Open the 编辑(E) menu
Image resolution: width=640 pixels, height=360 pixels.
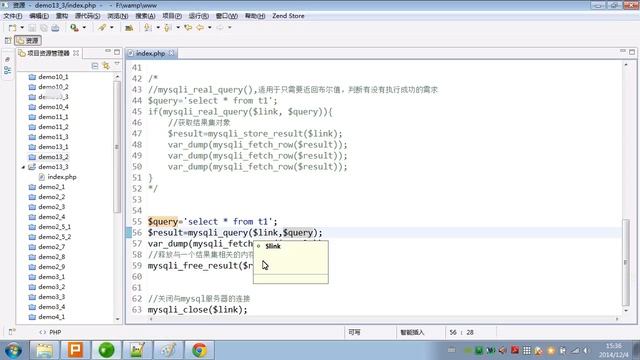click(39, 16)
